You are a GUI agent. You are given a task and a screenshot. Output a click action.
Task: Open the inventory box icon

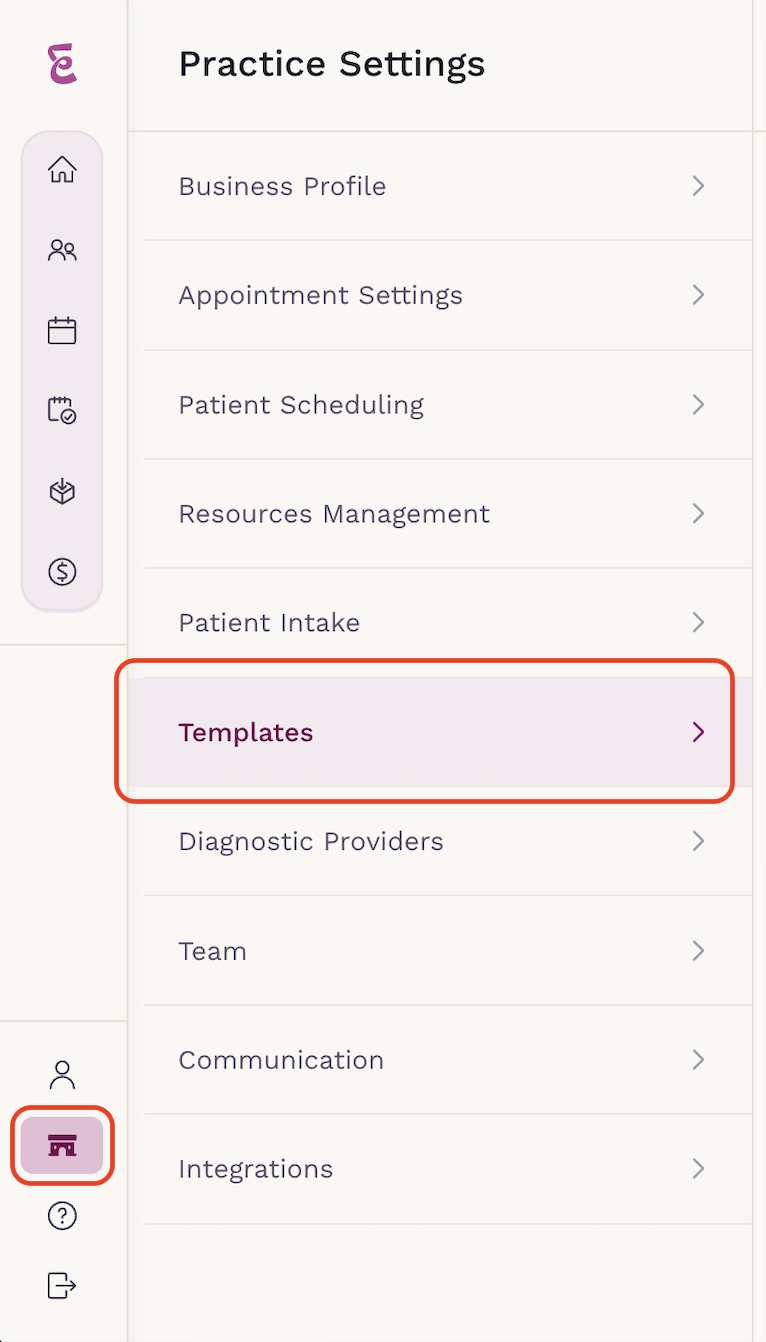click(62, 491)
